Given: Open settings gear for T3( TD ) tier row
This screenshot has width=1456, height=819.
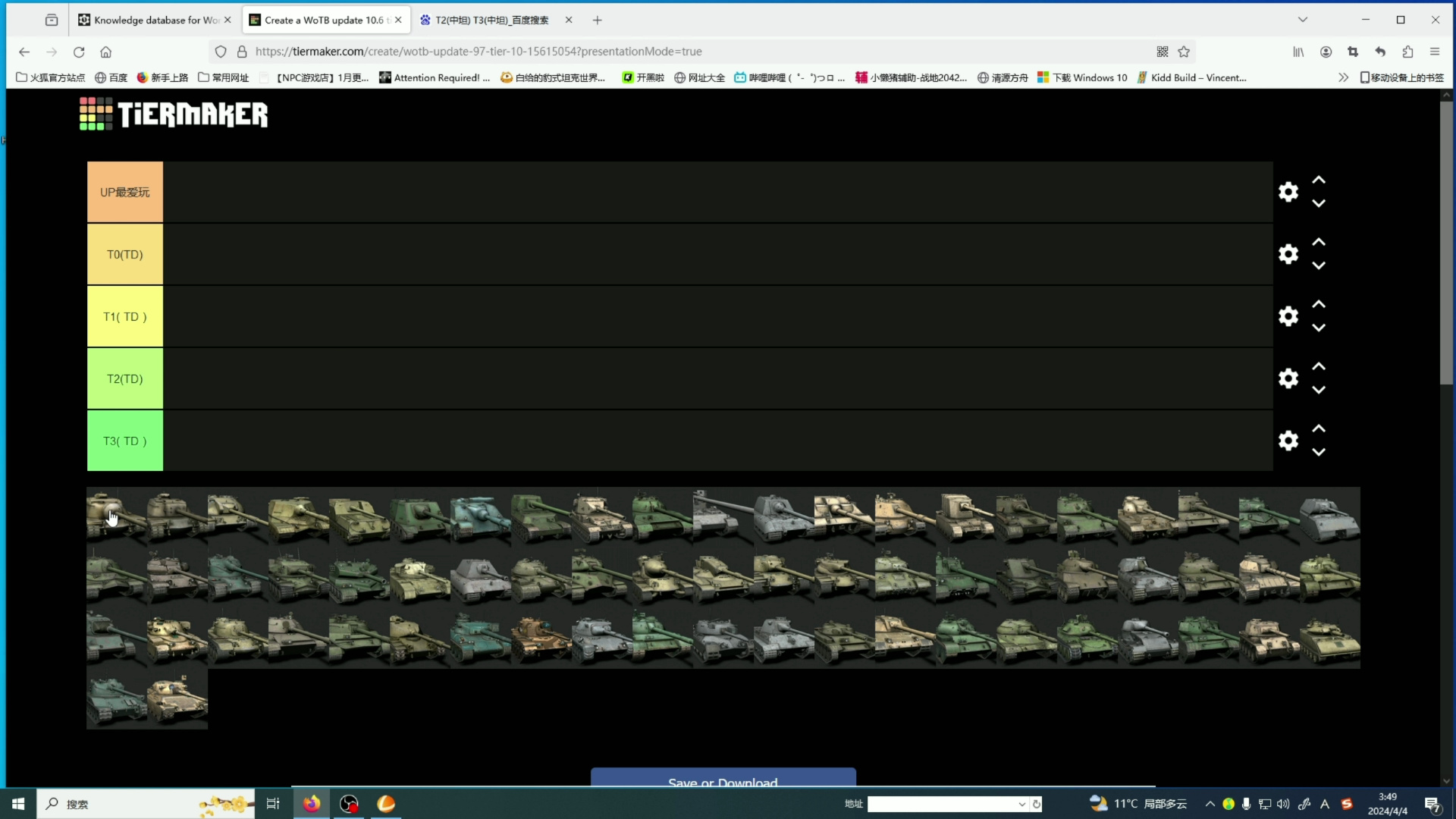Looking at the screenshot, I should pos(1288,441).
